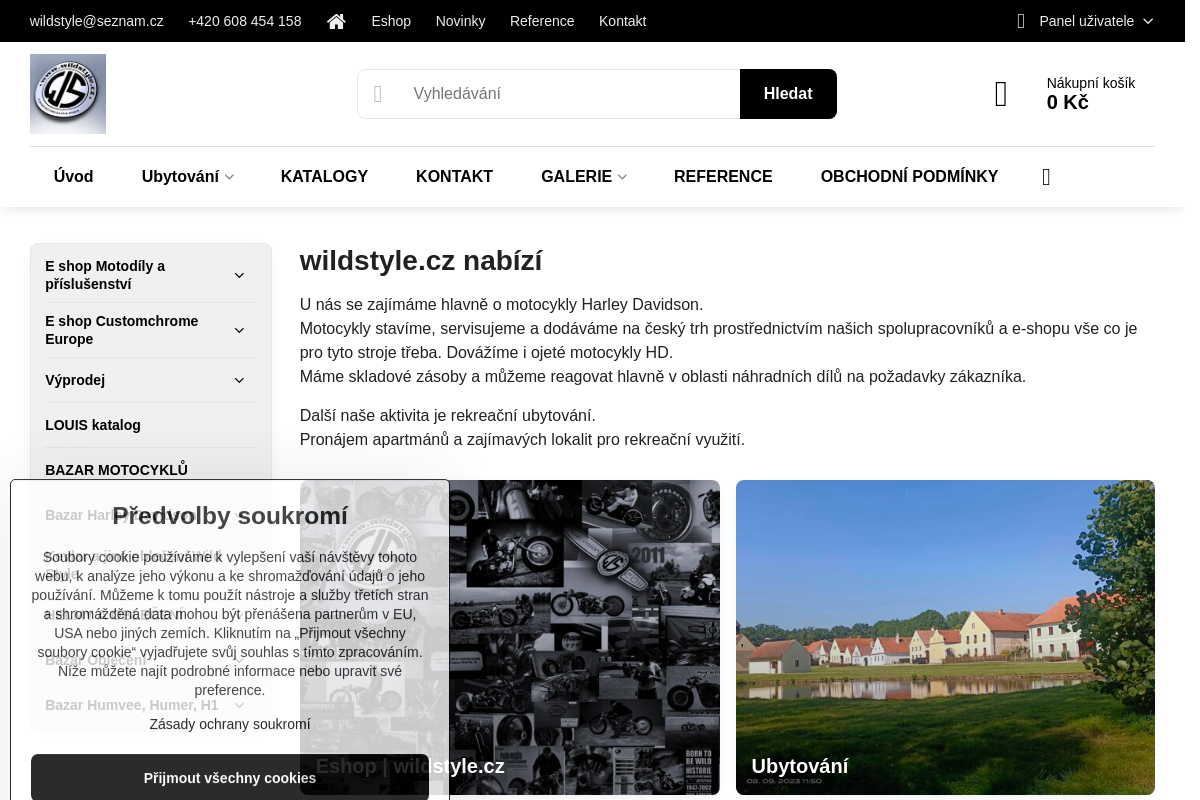Screen dimensions: 1200x800
Task: Open Novinky in the top bar
Action: [460, 21]
